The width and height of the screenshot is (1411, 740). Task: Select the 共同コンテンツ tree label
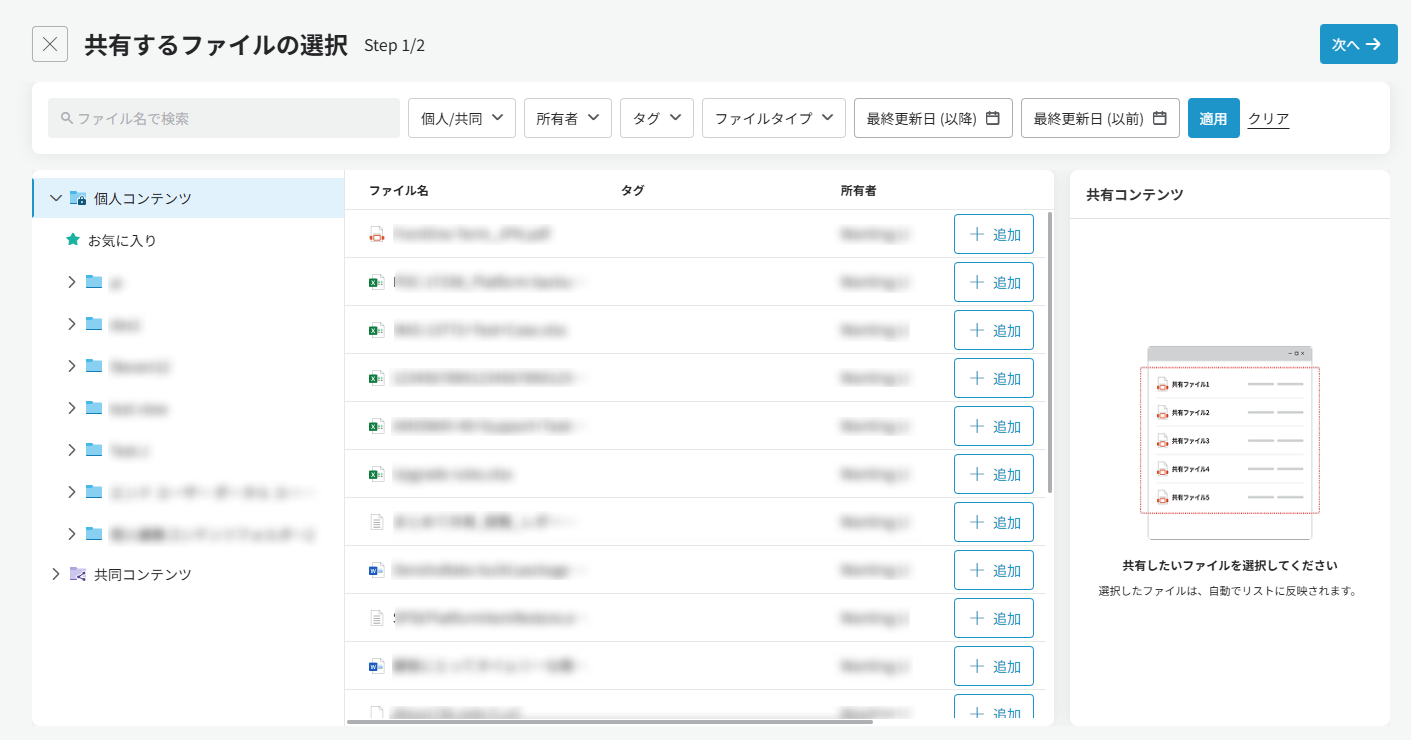pyautogui.click(x=143, y=574)
